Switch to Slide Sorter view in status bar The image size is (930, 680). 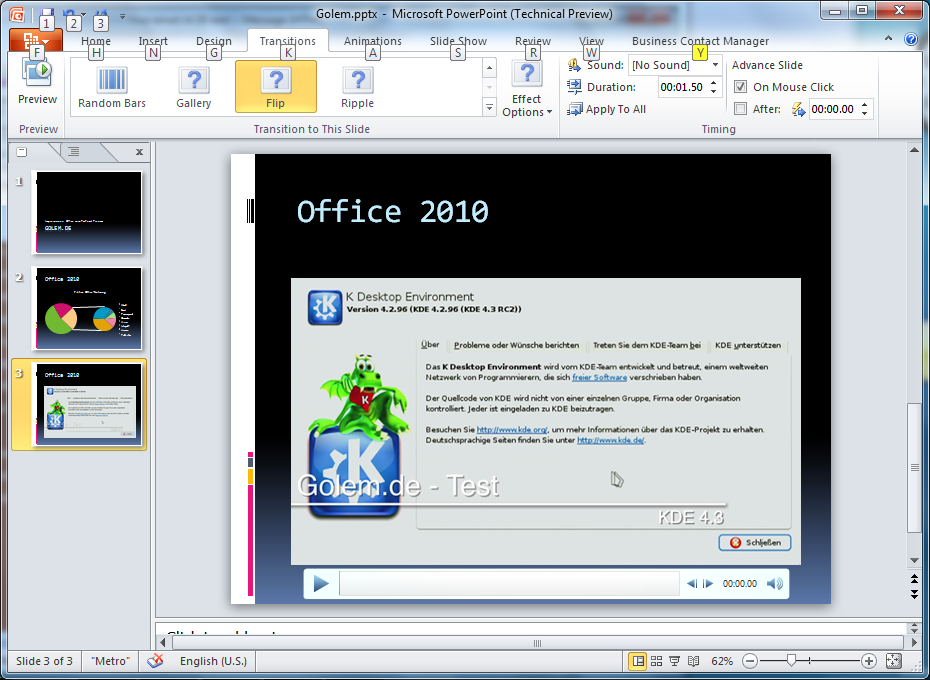(656, 661)
